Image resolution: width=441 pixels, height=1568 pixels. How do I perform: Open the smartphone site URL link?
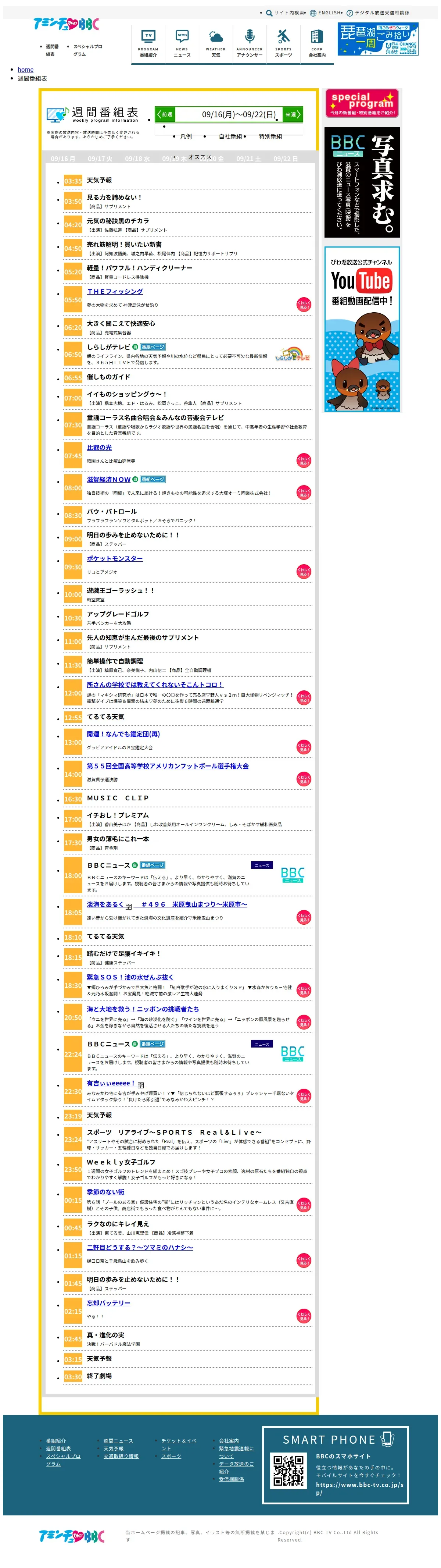pyautogui.click(x=359, y=1489)
